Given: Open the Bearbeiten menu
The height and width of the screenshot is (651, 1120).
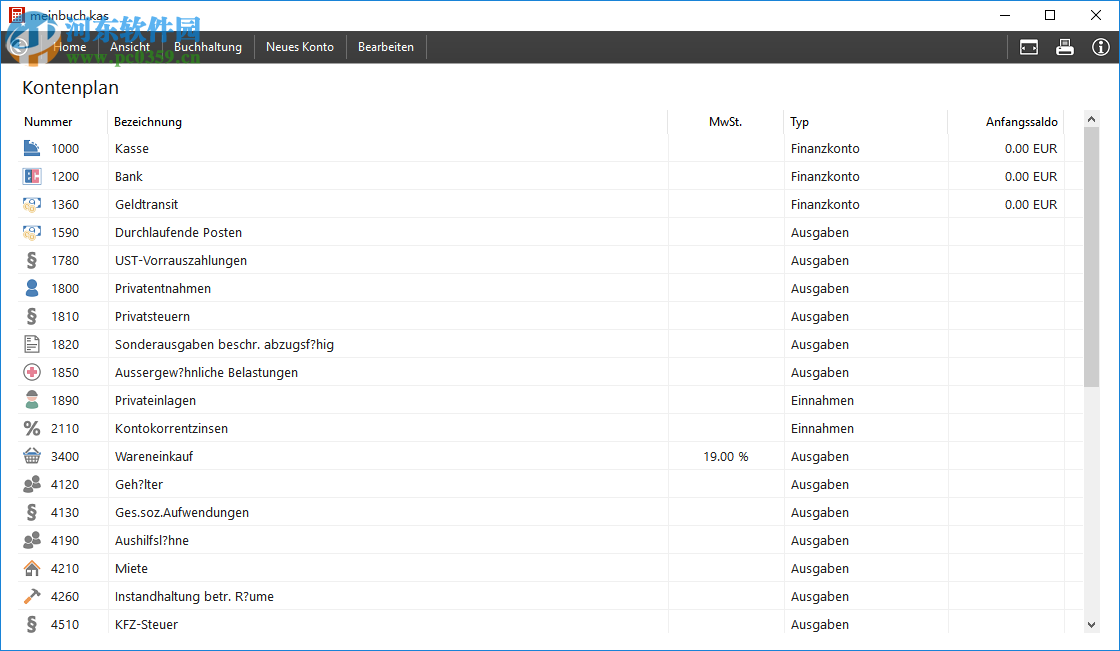Looking at the screenshot, I should (x=386, y=47).
